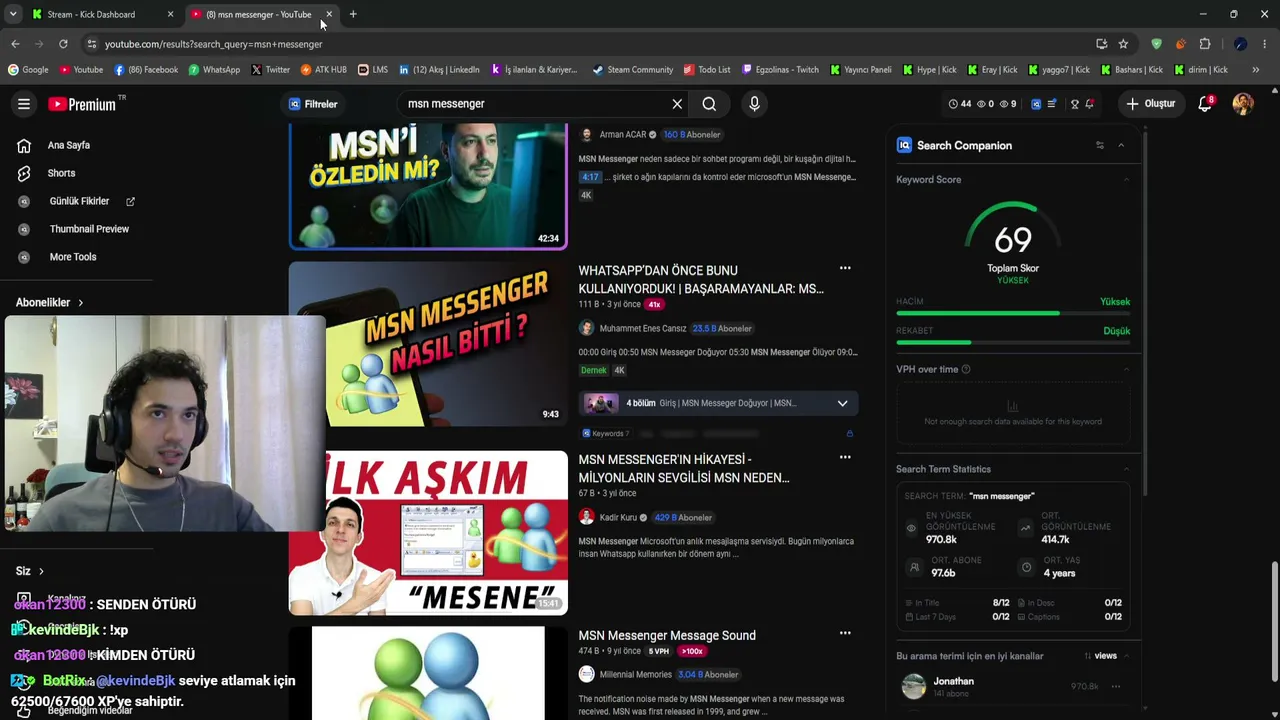1280x720 pixels.
Task: Open Thumbnail Preview in the sidebar
Action: (89, 229)
